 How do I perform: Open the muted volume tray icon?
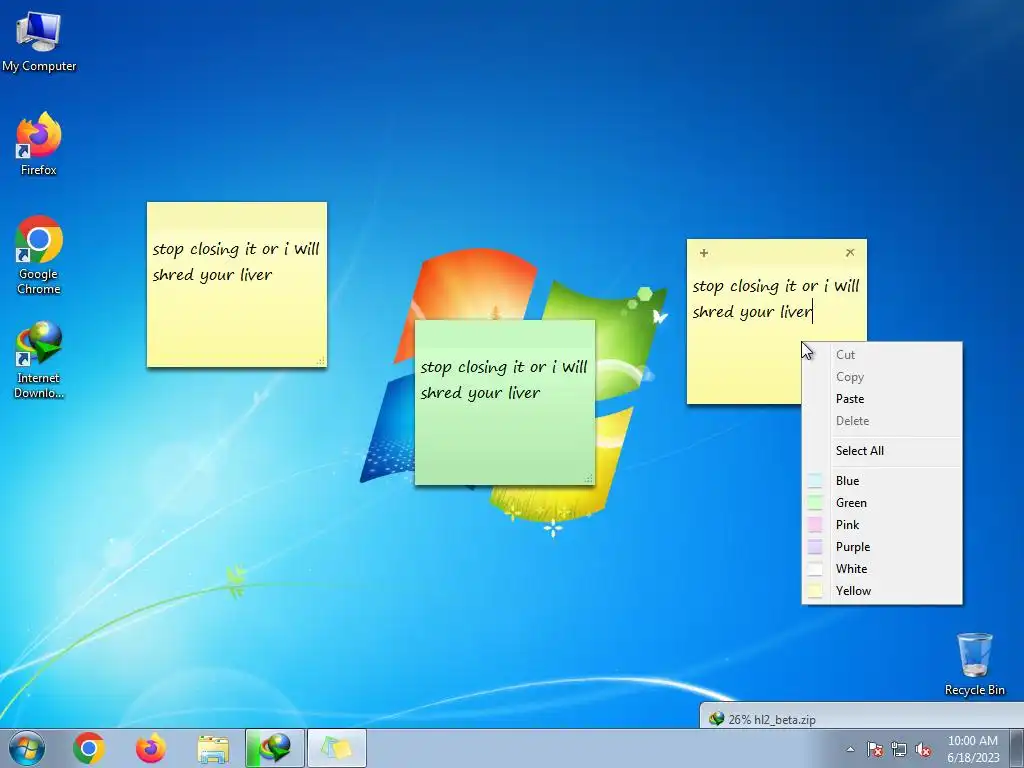[x=923, y=749]
